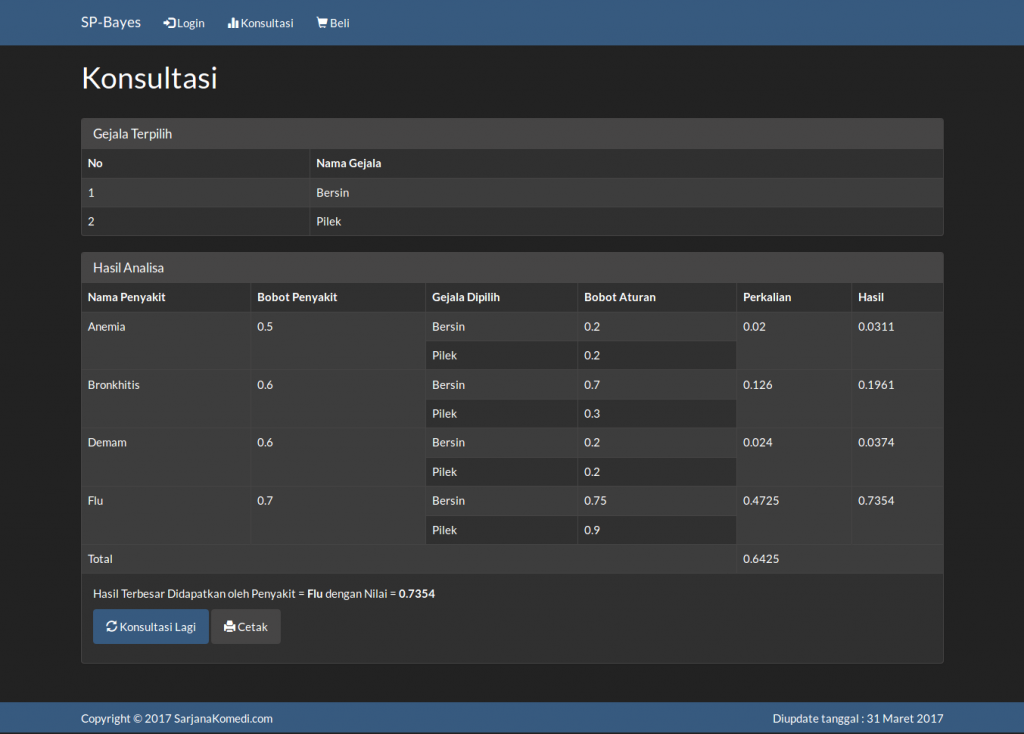Open the Beli navbar item
The width and height of the screenshot is (1024, 734).
click(333, 23)
